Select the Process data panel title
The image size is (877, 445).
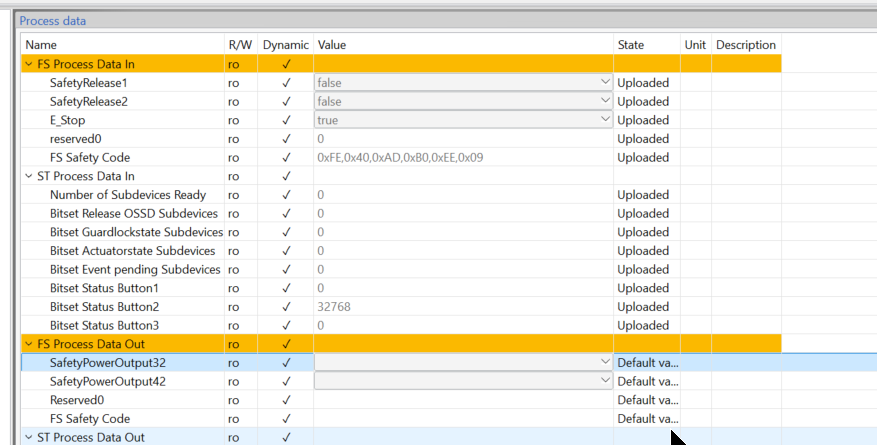tap(53, 21)
